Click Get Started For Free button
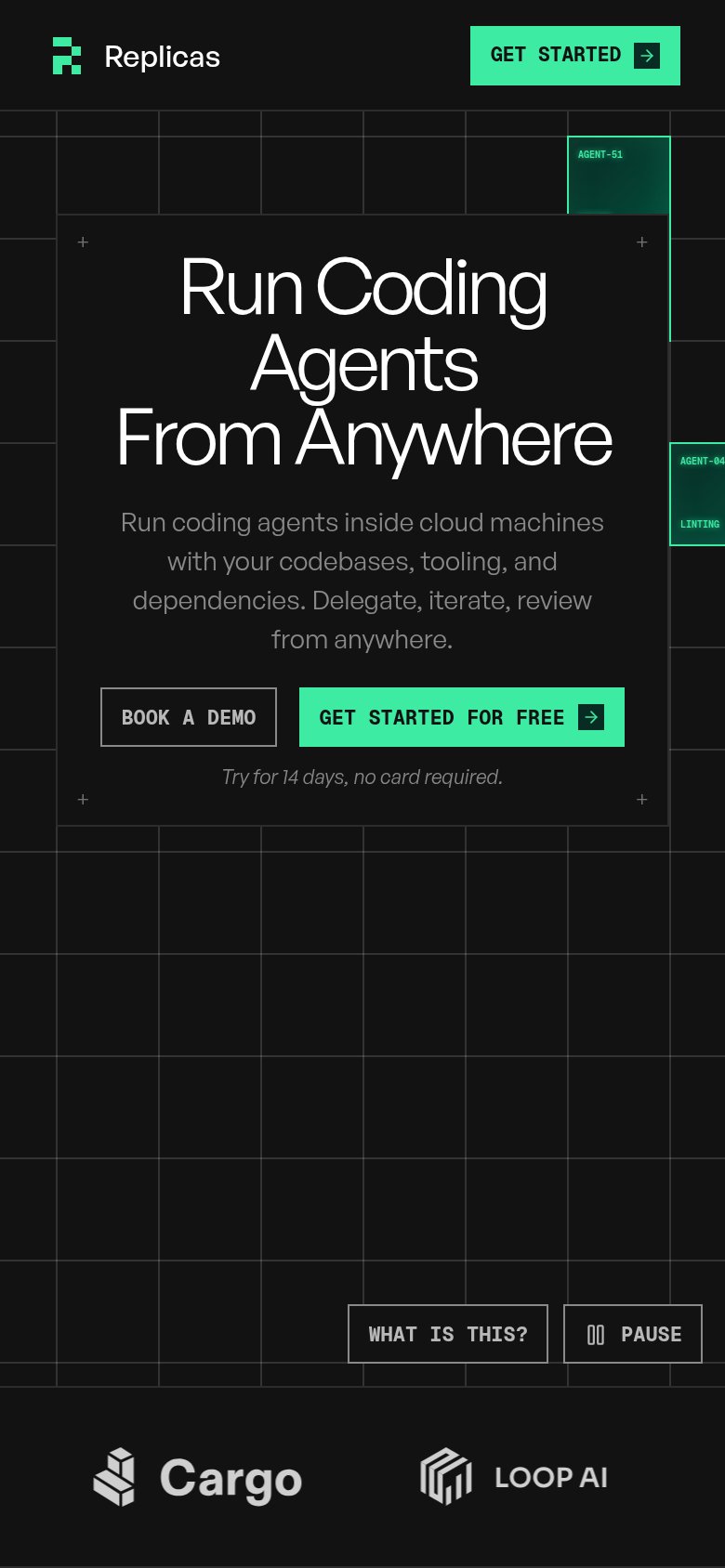The height and width of the screenshot is (1568, 725). 462,717
